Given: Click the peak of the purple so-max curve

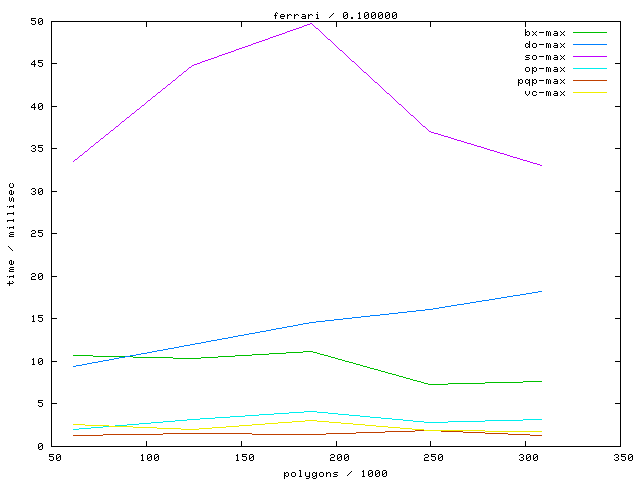Looking at the screenshot, I should tap(312, 23).
